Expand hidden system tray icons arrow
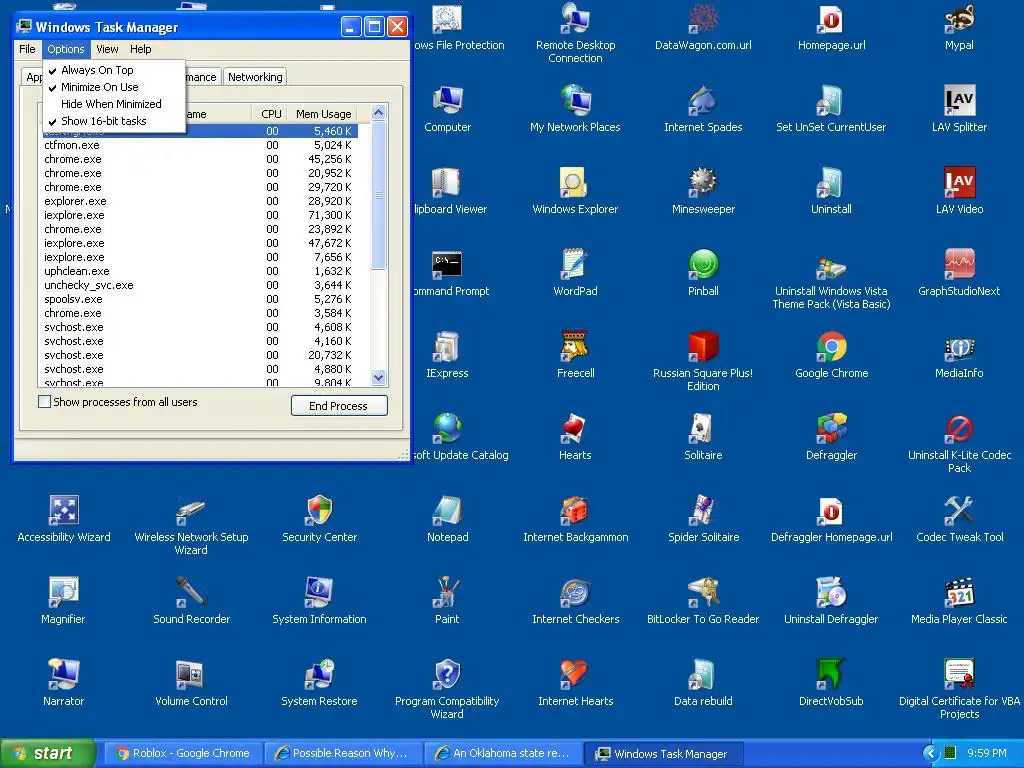The image size is (1024, 768). pyautogui.click(x=930, y=753)
